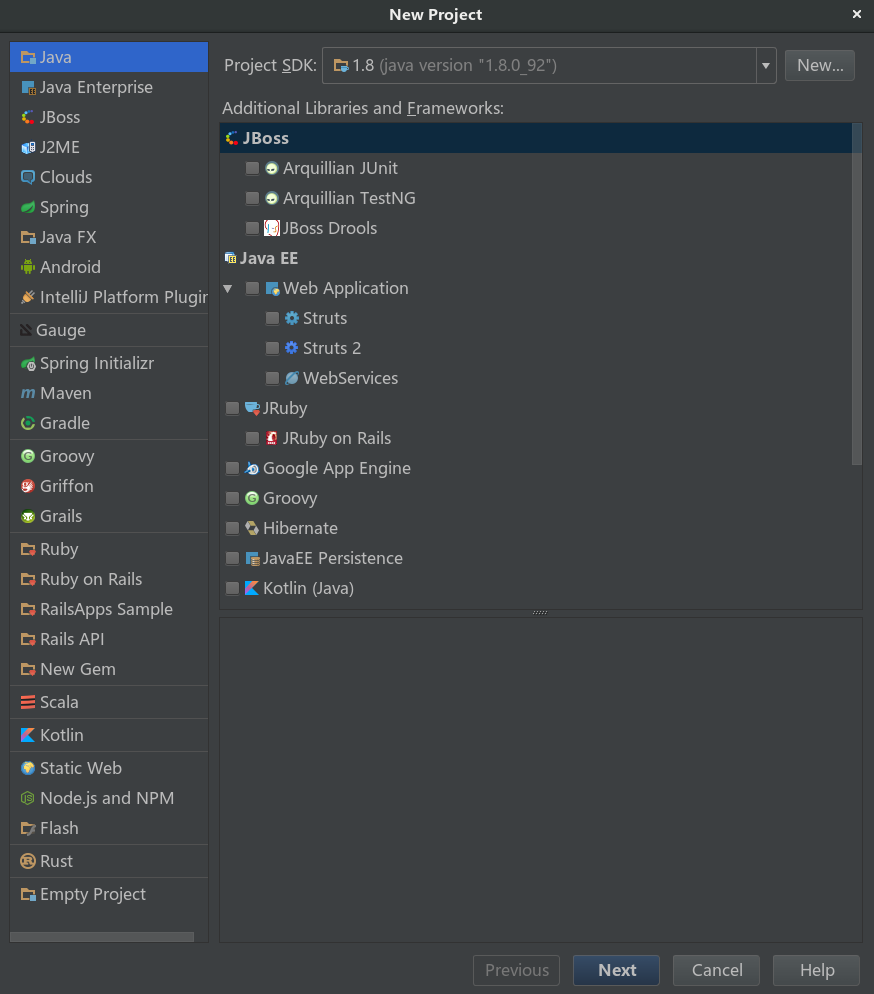Check the Hibernate framework checkbox
Screen dimensions: 874x994
coord(232,528)
